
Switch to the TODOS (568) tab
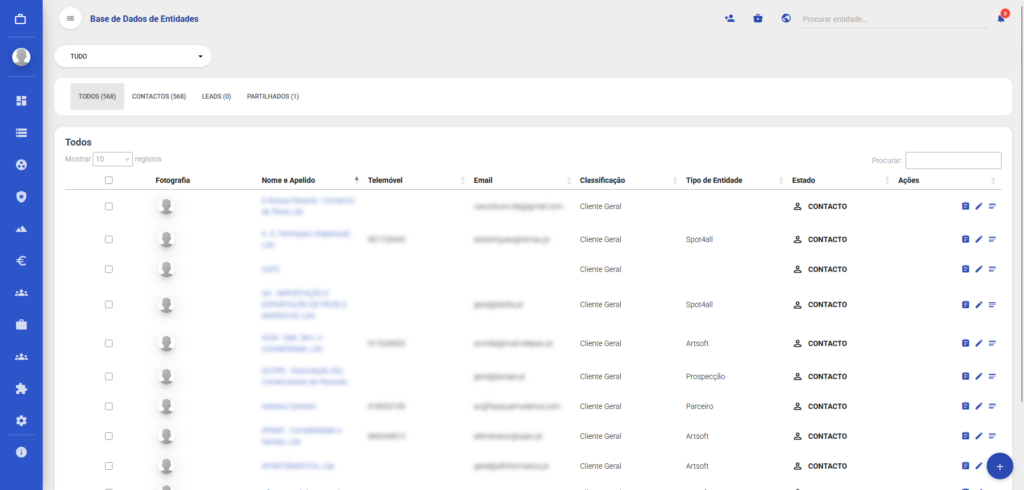click(x=97, y=97)
